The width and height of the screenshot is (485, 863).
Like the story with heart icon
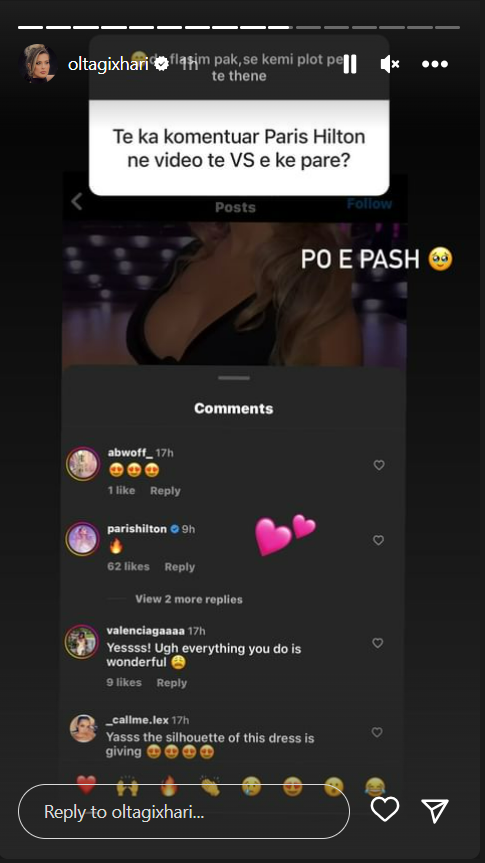coord(384,810)
